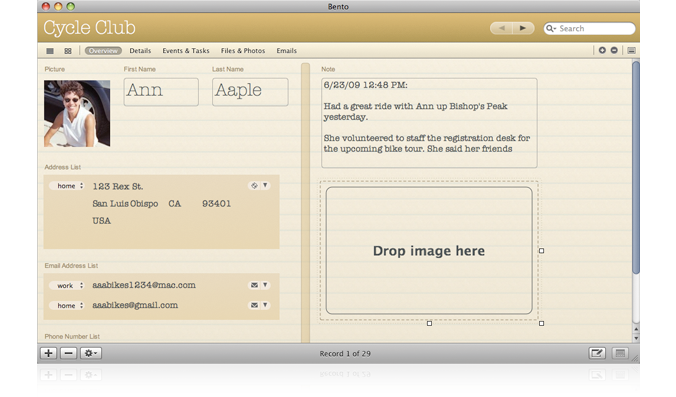Screen dimensions: 676x397
Task: Click Record 1 of 29 status text
Action: pos(345,353)
